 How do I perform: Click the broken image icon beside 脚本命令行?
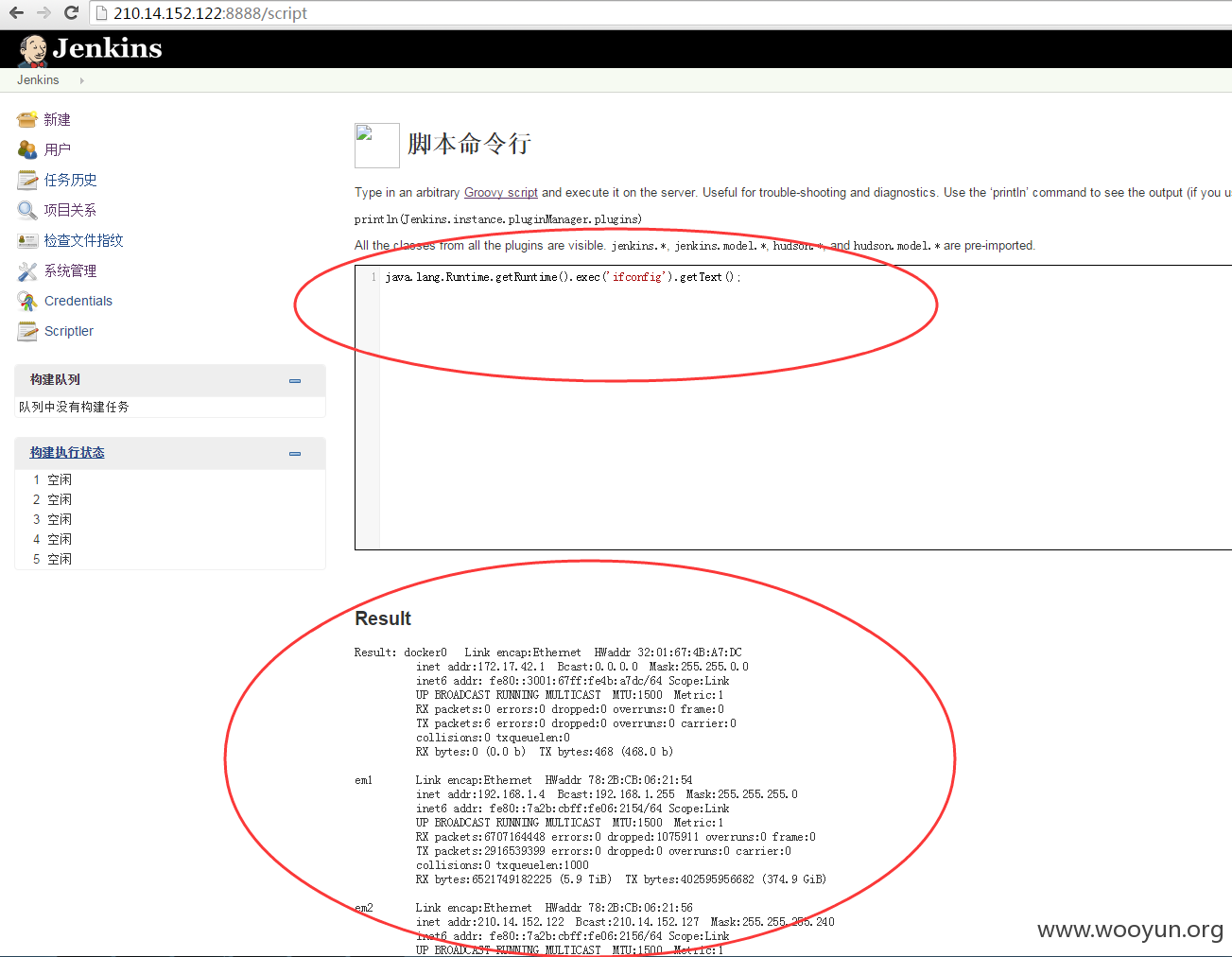point(376,145)
